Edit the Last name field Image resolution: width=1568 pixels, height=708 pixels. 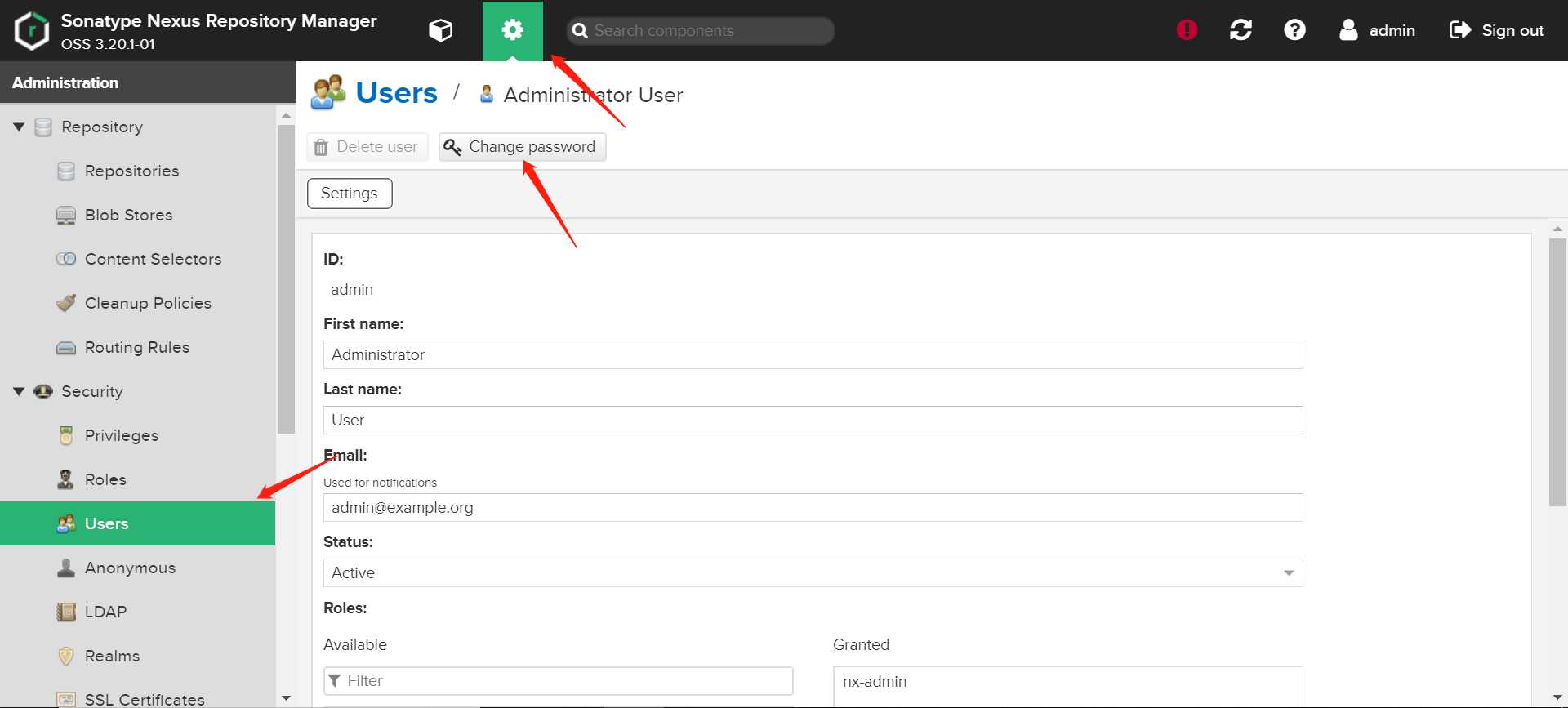click(x=813, y=421)
